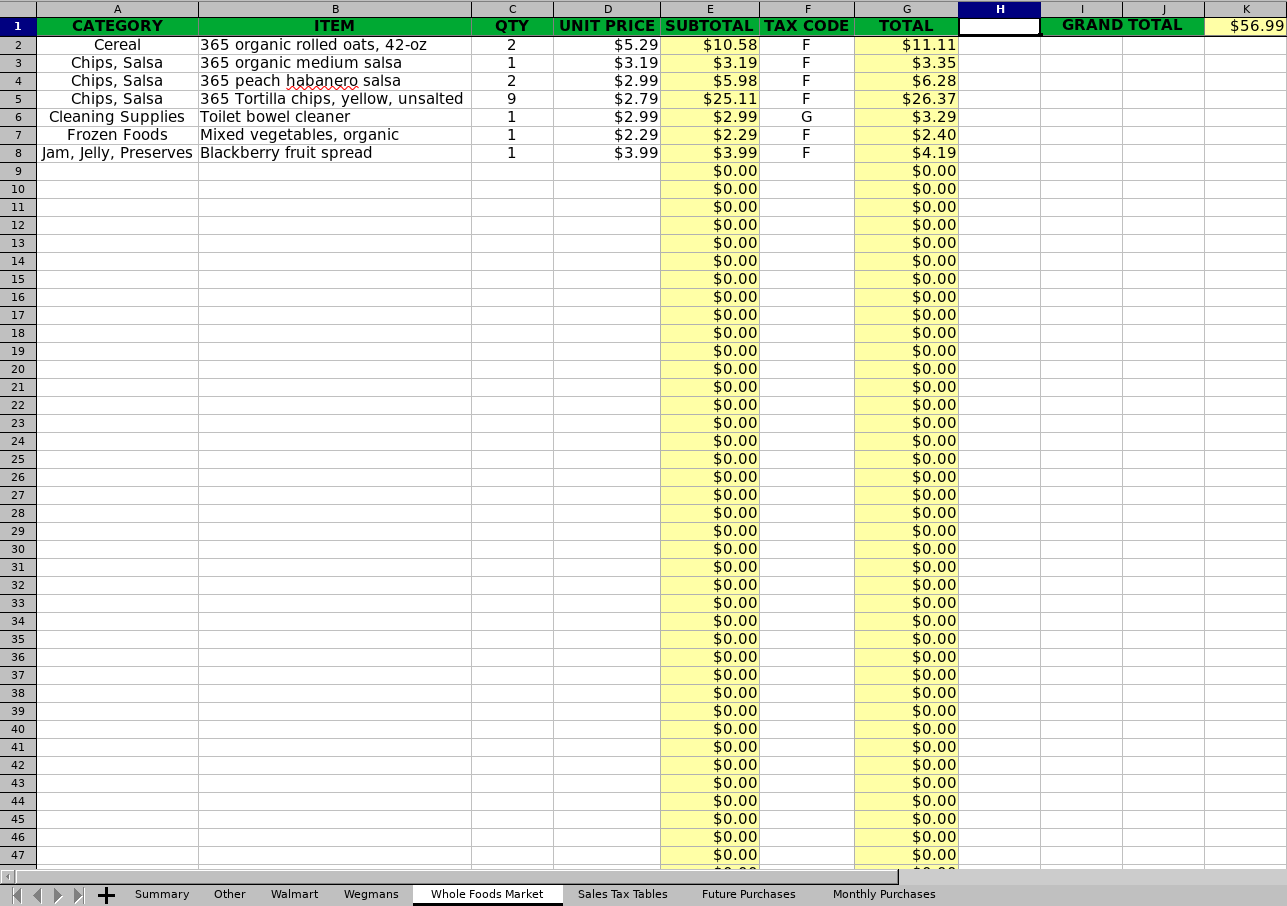This screenshot has height=906, width=1287.
Task: Select the Blackberry fruit spread cell
Action: point(335,153)
